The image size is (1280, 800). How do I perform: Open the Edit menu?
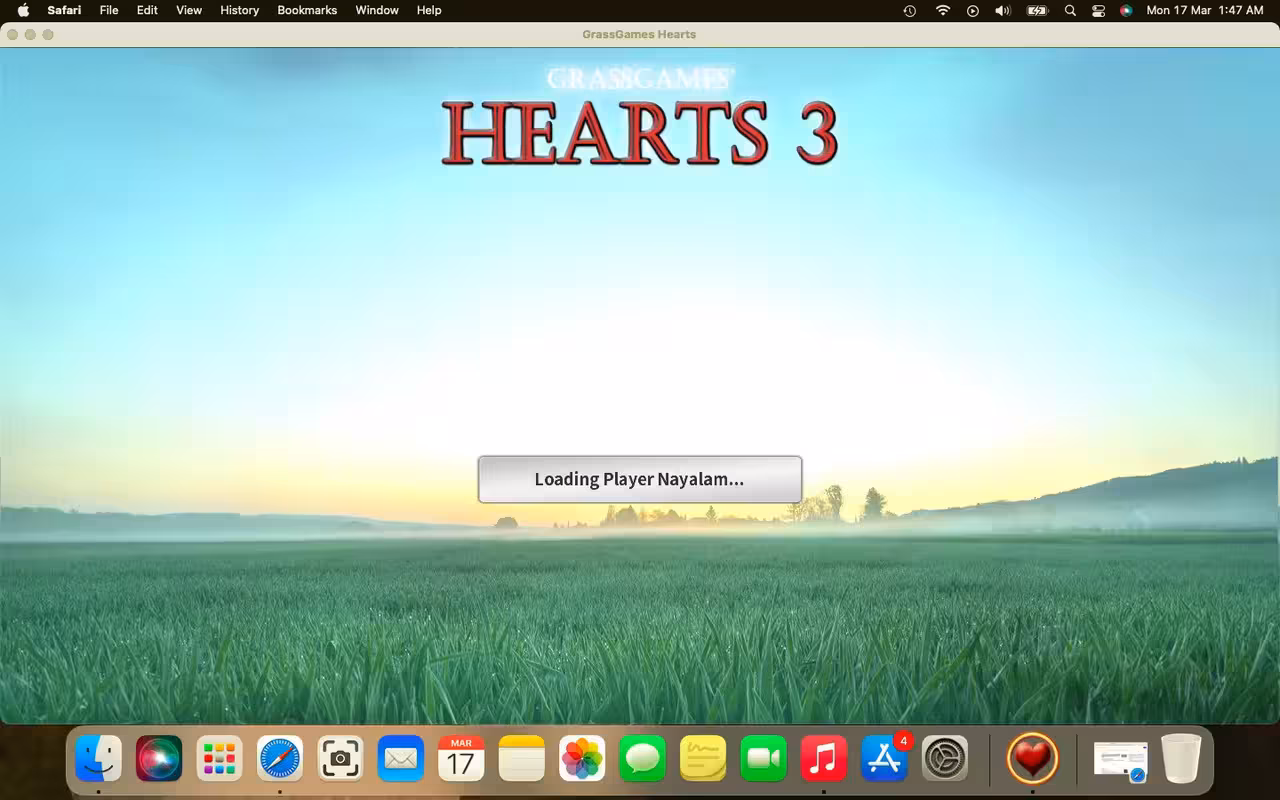pos(147,10)
